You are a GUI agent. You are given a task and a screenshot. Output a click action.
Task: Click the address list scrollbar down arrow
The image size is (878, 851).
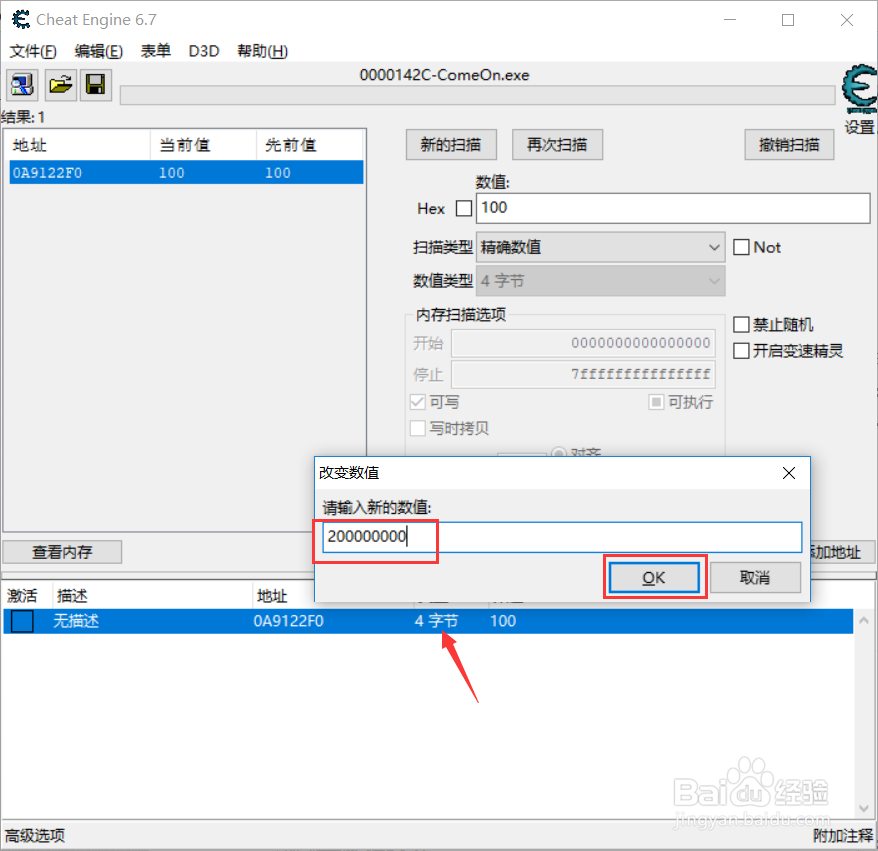click(864, 808)
